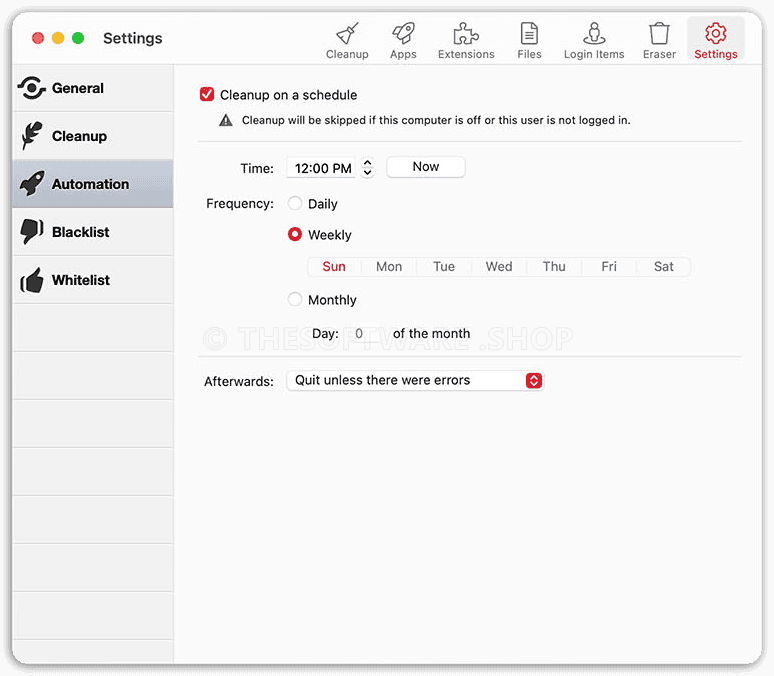Open the Files document icon
This screenshot has height=676, width=774.
[529, 34]
